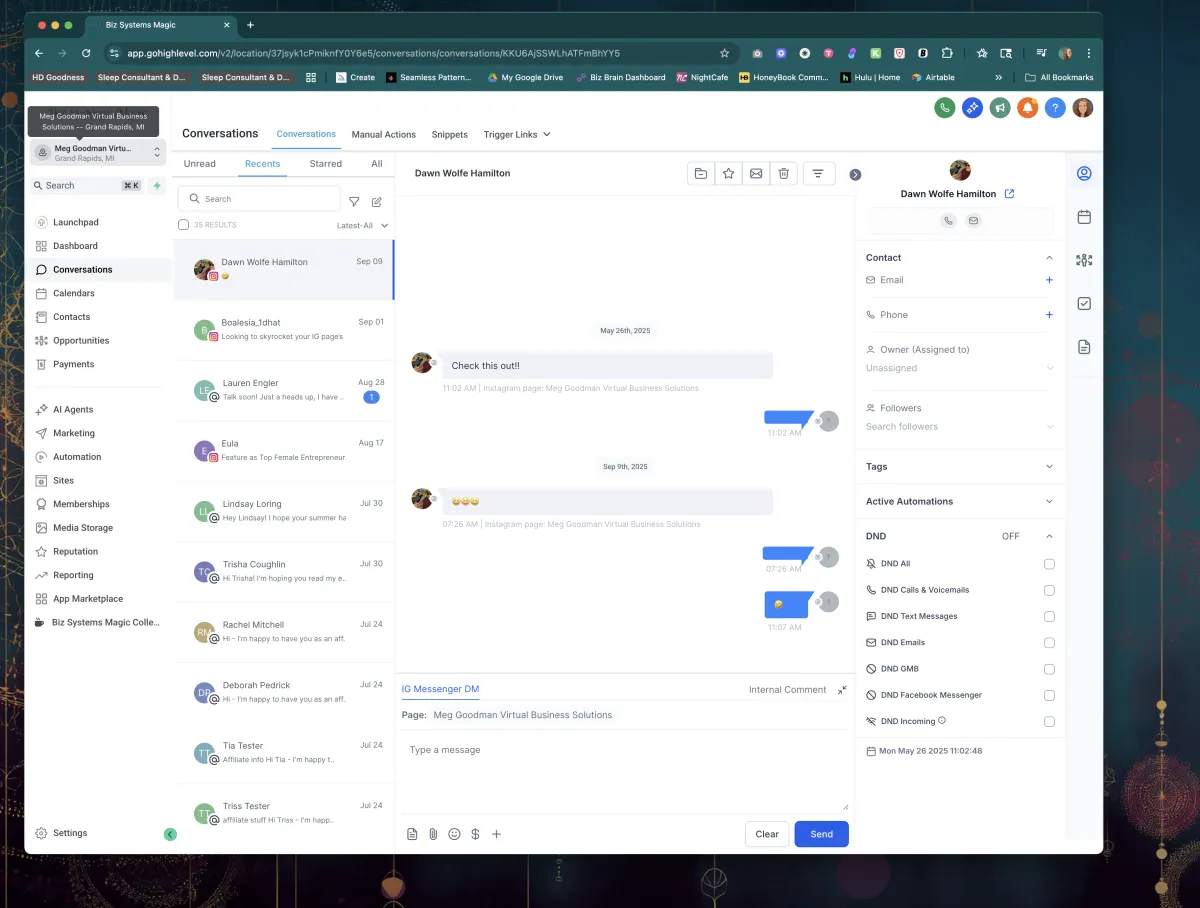Open contact profile external link icon
The height and width of the screenshot is (908, 1200).
[x=1009, y=194]
